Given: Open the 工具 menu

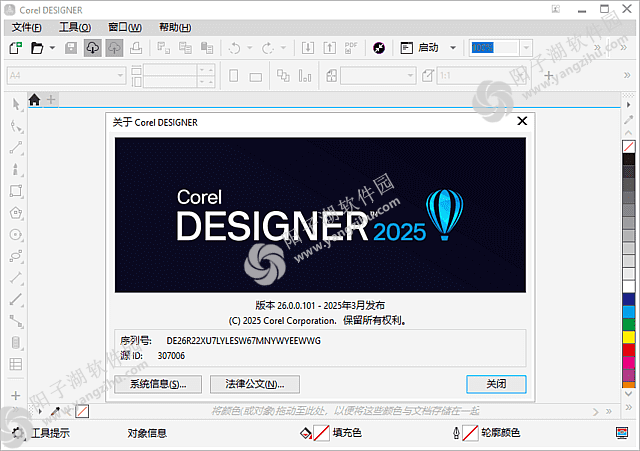Looking at the screenshot, I should (x=75, y=27).
